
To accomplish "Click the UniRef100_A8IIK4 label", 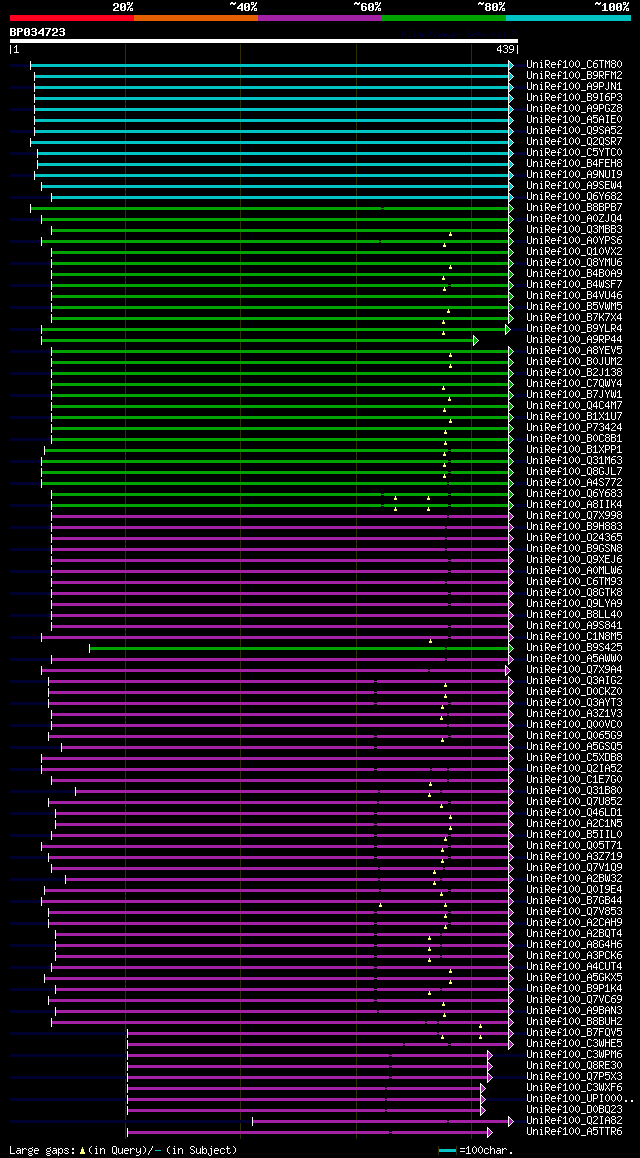I will pyautogui.click(x=574, y=504).
